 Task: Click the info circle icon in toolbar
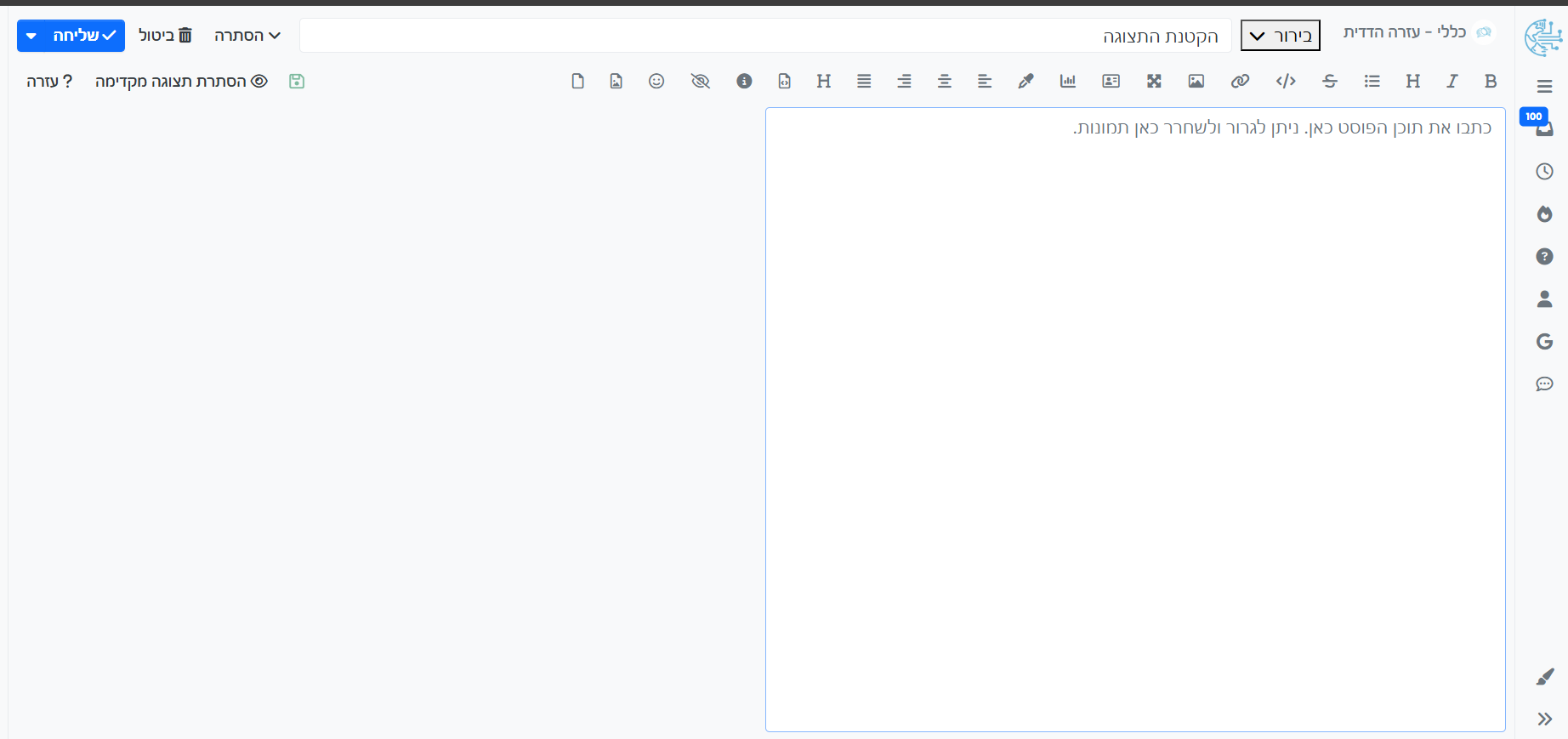coord(744,81)
